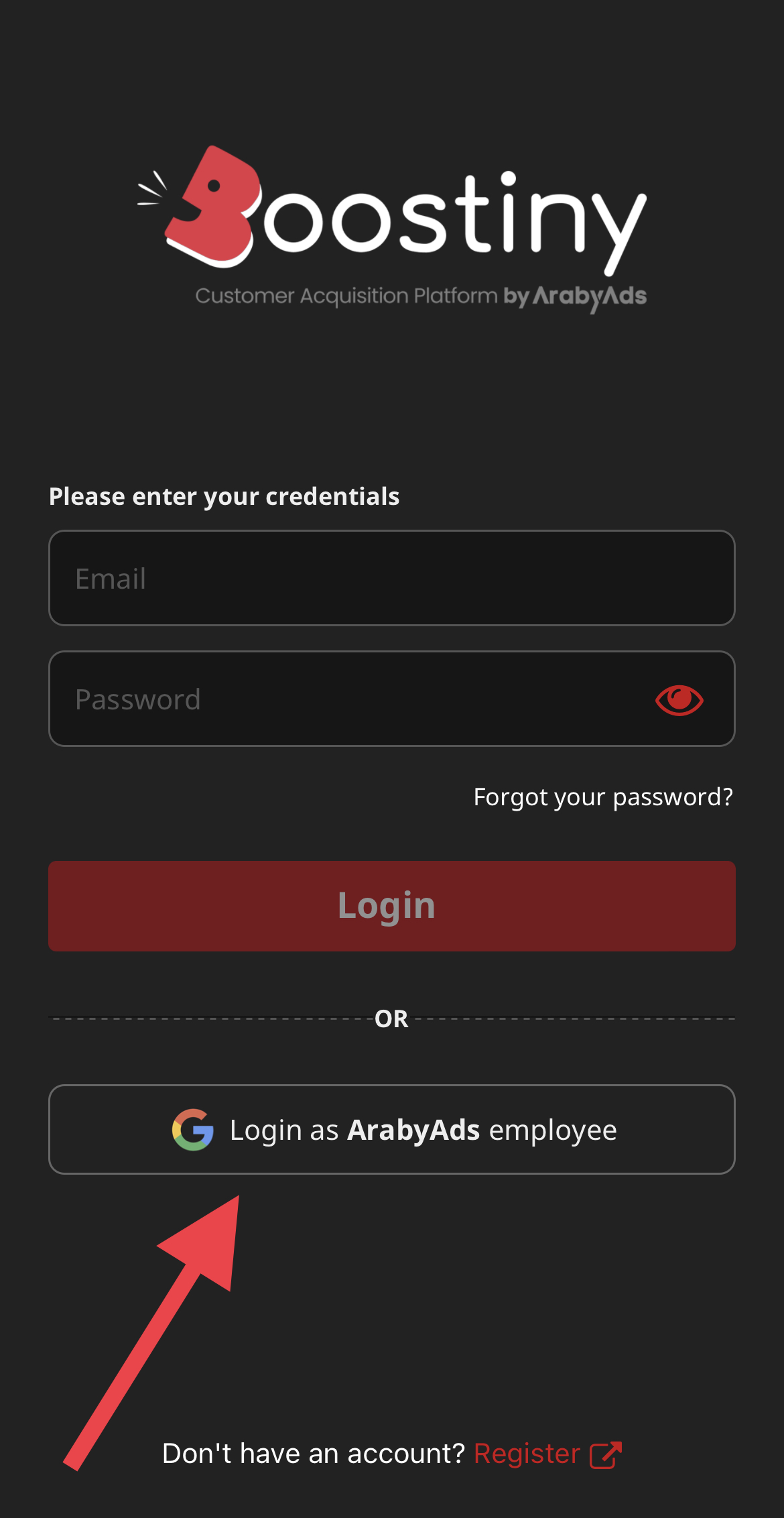Click the white Boostiny wordmark

pyautogui.click(x=449, y=218)
